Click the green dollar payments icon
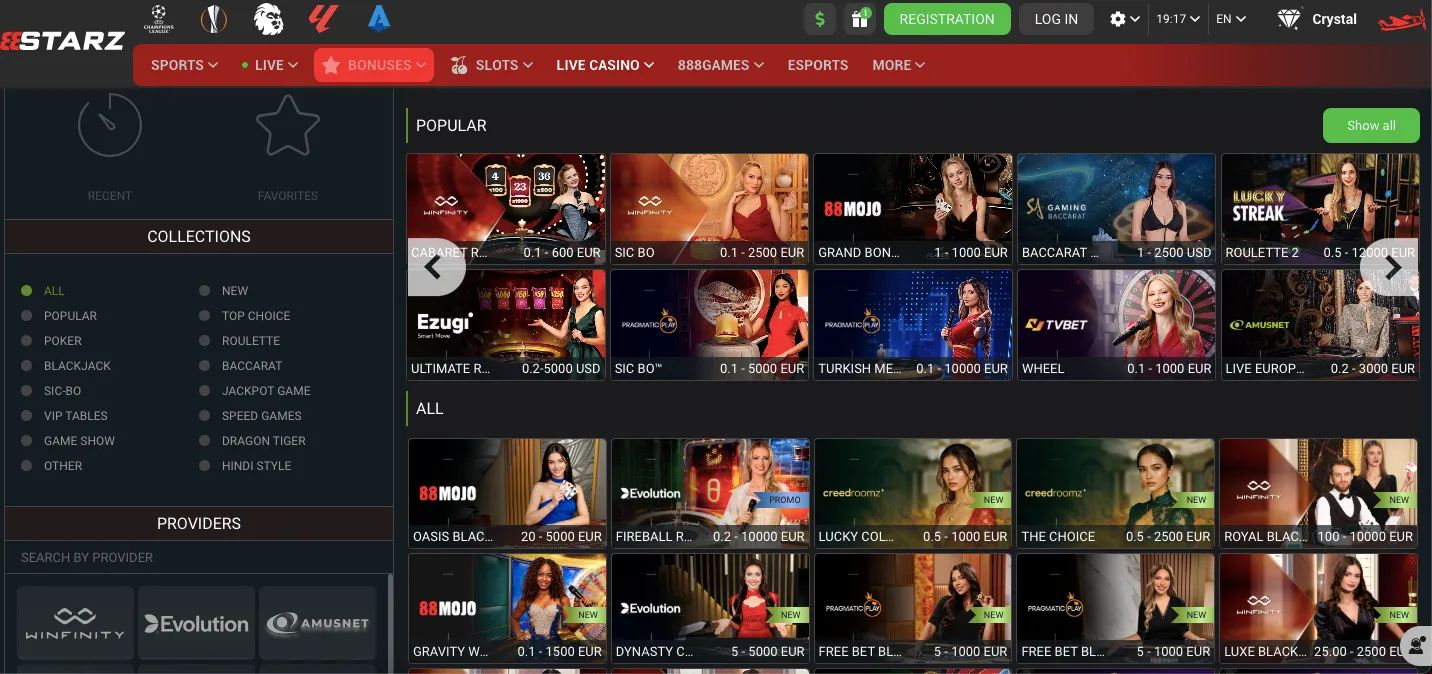Viewport: 1432px width, 674px height. (x=820, y=19)
